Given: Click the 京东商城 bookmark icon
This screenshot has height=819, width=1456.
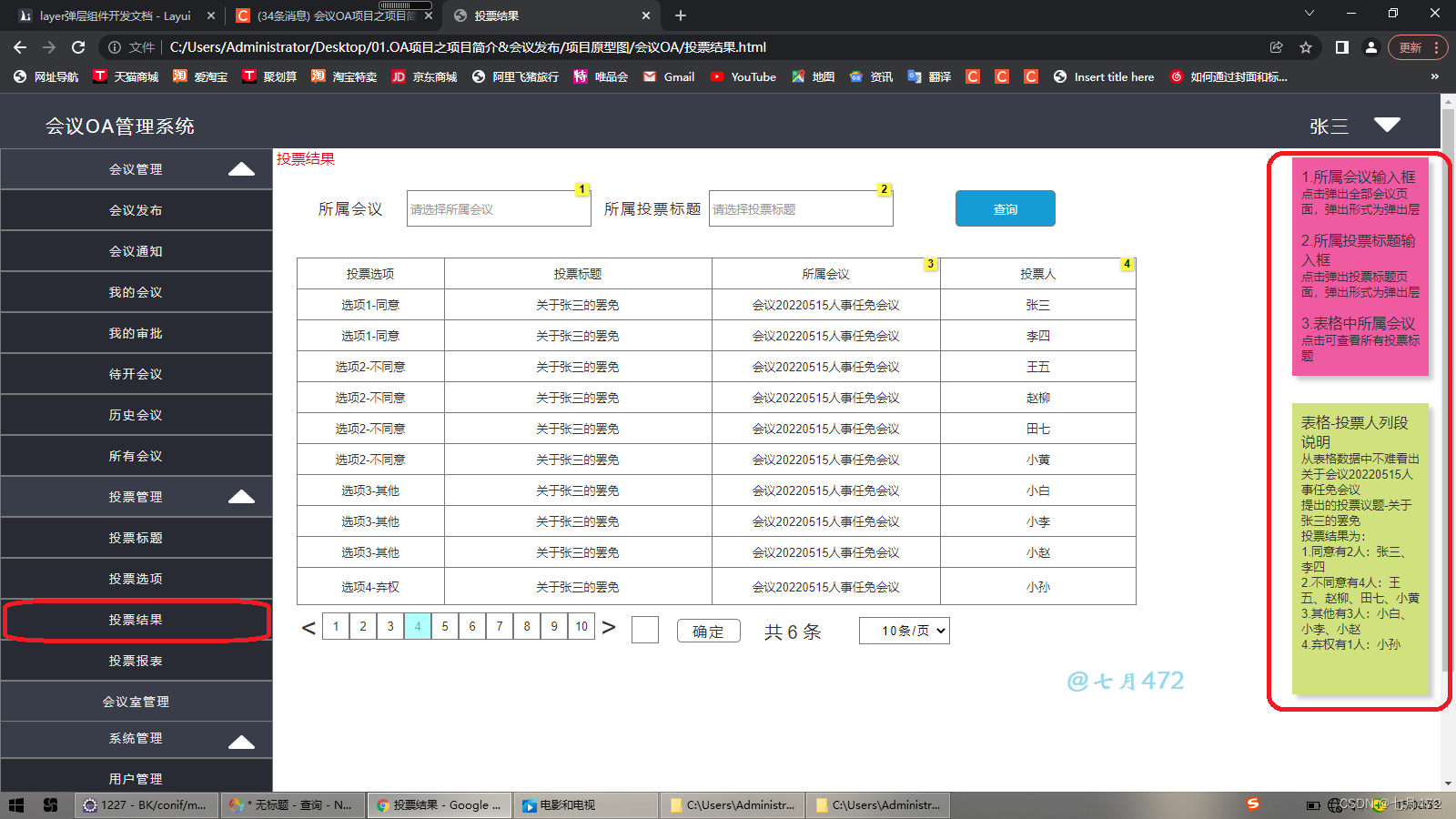Looking at the screenshot, I should pyautogui.click(x=398, y=76).
